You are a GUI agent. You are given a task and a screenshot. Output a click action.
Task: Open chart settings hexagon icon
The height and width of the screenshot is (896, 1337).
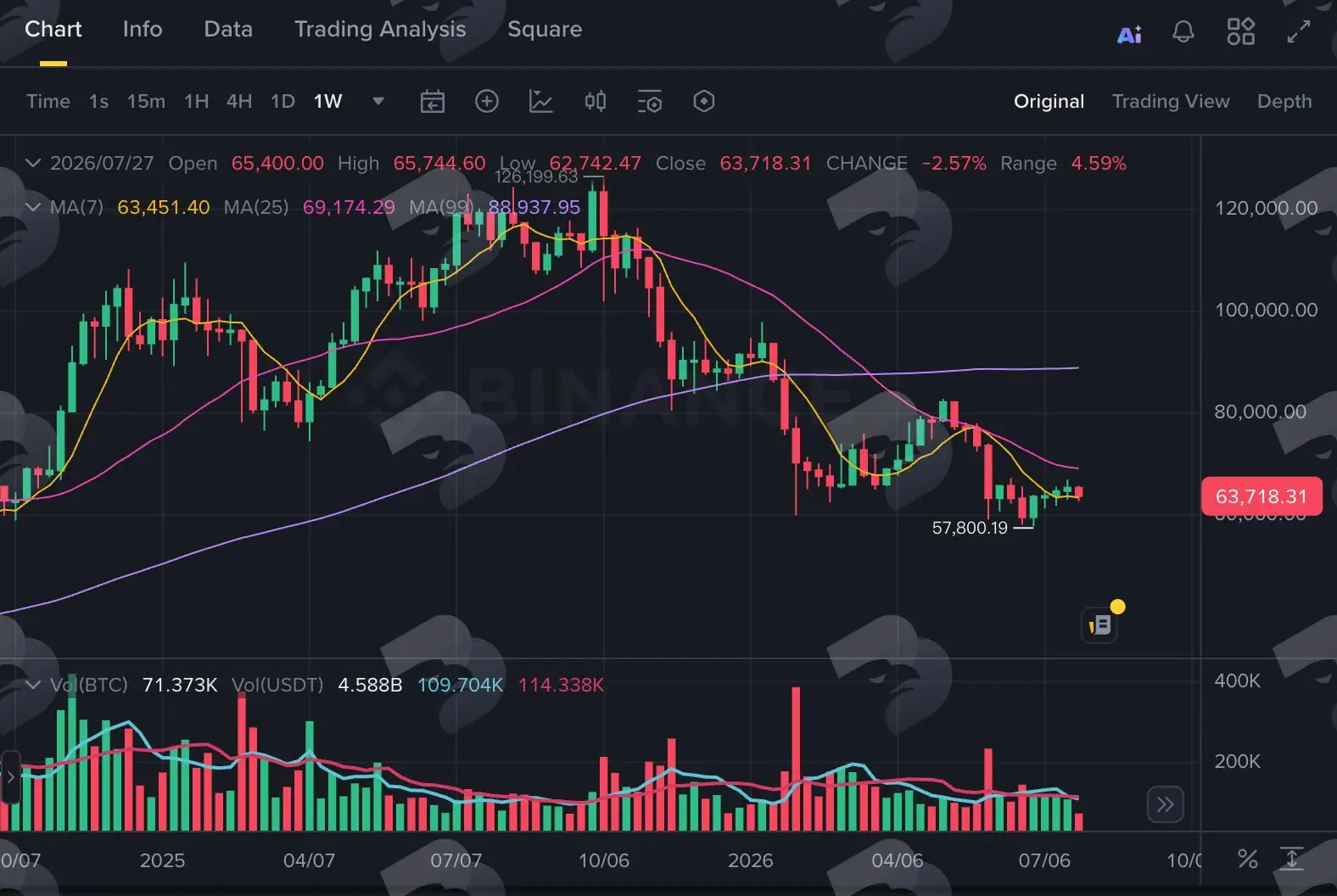[x=704, y=102]
